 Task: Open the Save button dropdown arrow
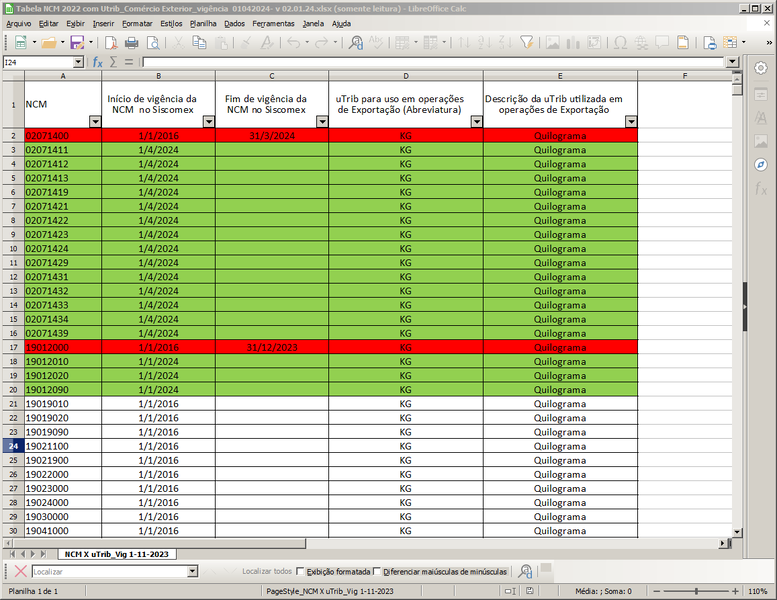tap(91, 43)
